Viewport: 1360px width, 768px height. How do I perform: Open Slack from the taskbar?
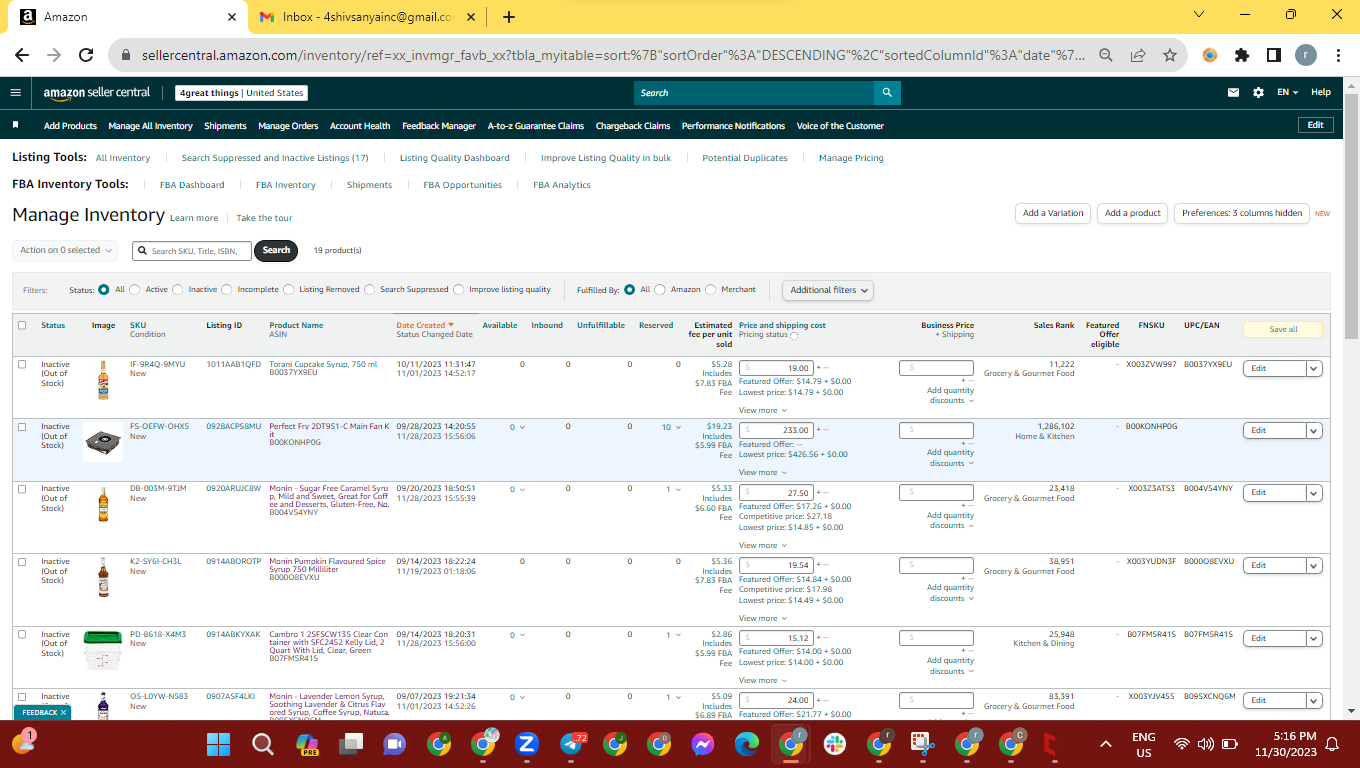click(835, 744)
